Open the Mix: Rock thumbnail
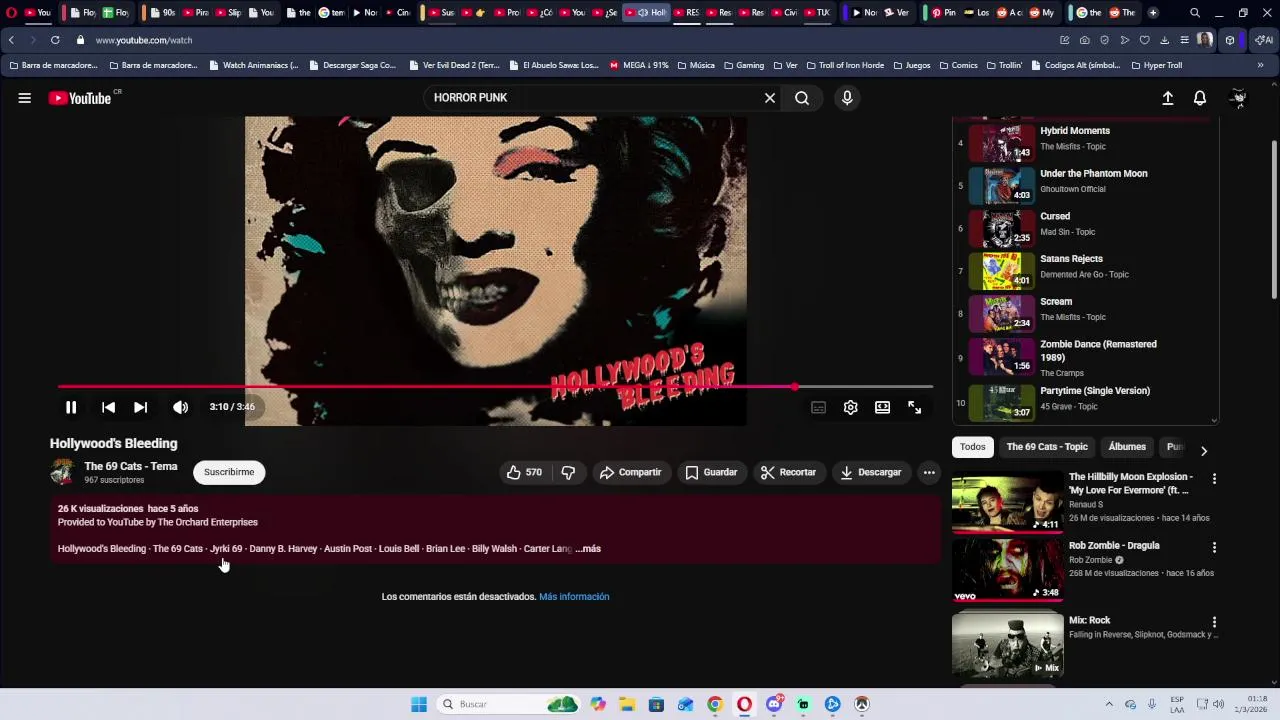The image size is (1280, 720). pos(1007,644)
